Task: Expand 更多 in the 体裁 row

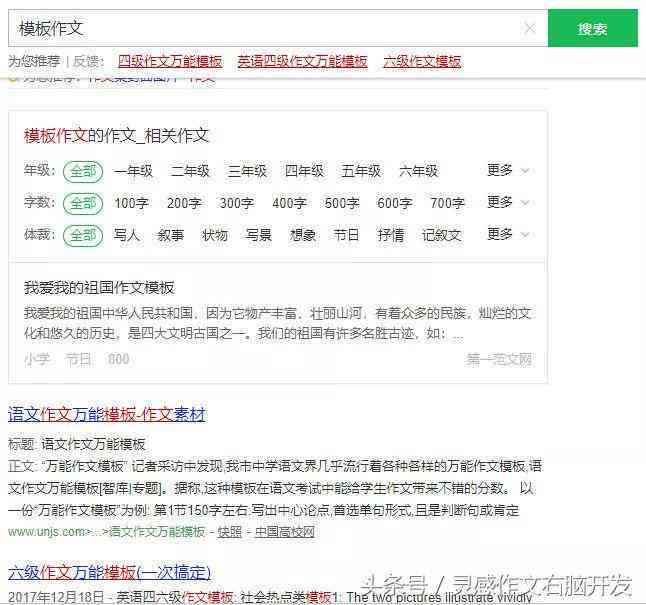Action: pos(508,234)
